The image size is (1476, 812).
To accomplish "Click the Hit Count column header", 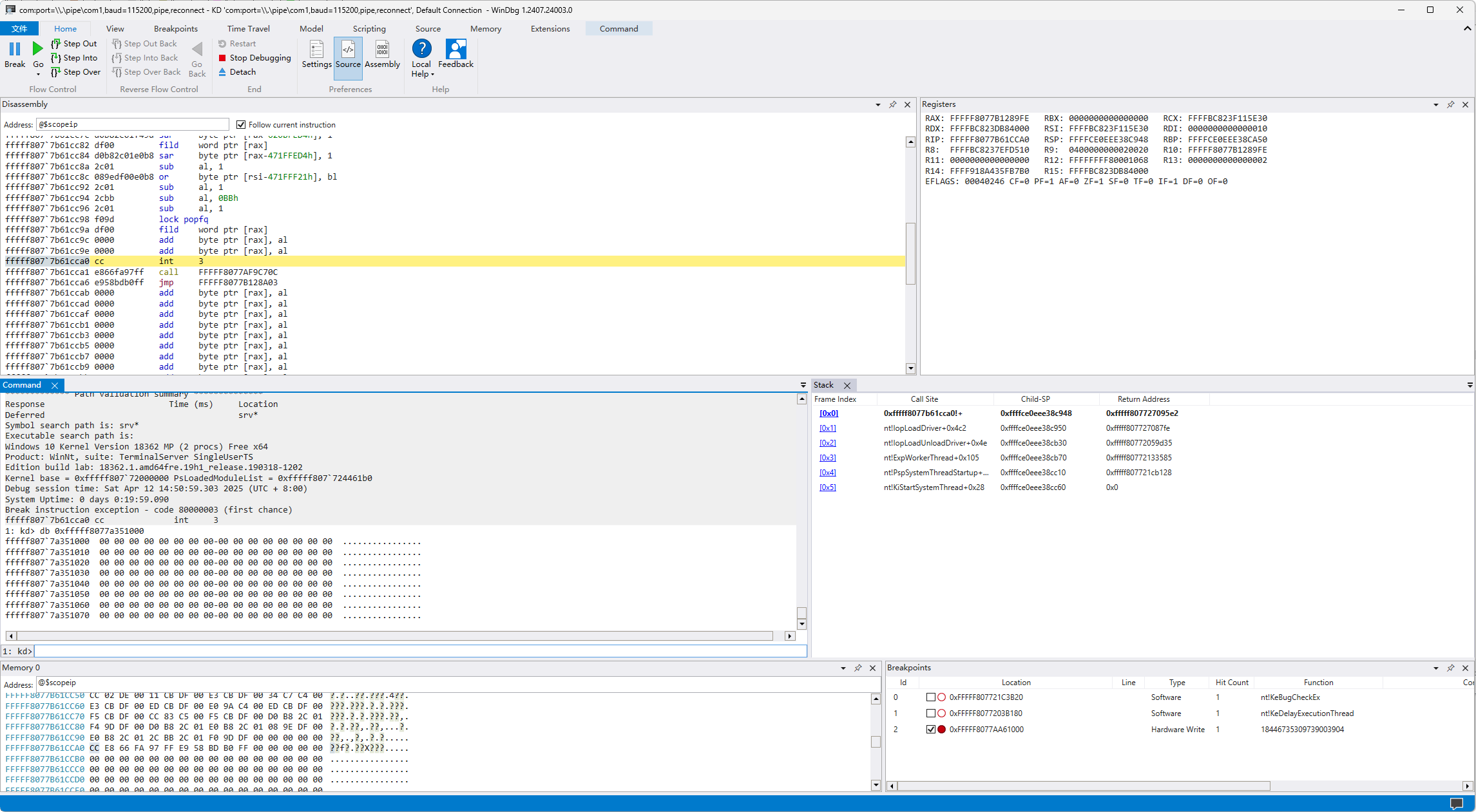I will coord(1231,683).
